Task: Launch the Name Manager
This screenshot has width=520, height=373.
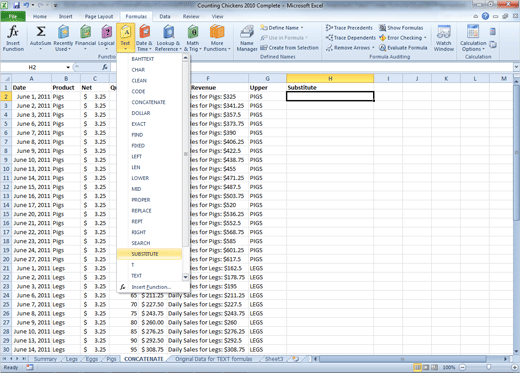Action: tap(247, 38)
